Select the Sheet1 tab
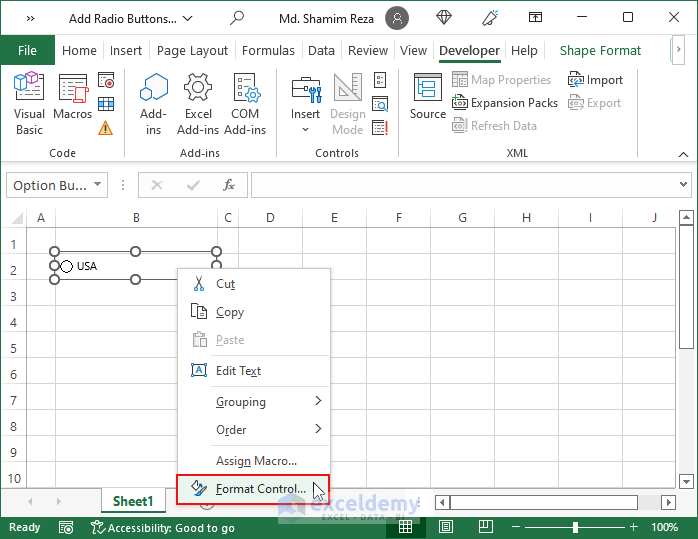Screen dimensions: 698x539 [133, 501]
